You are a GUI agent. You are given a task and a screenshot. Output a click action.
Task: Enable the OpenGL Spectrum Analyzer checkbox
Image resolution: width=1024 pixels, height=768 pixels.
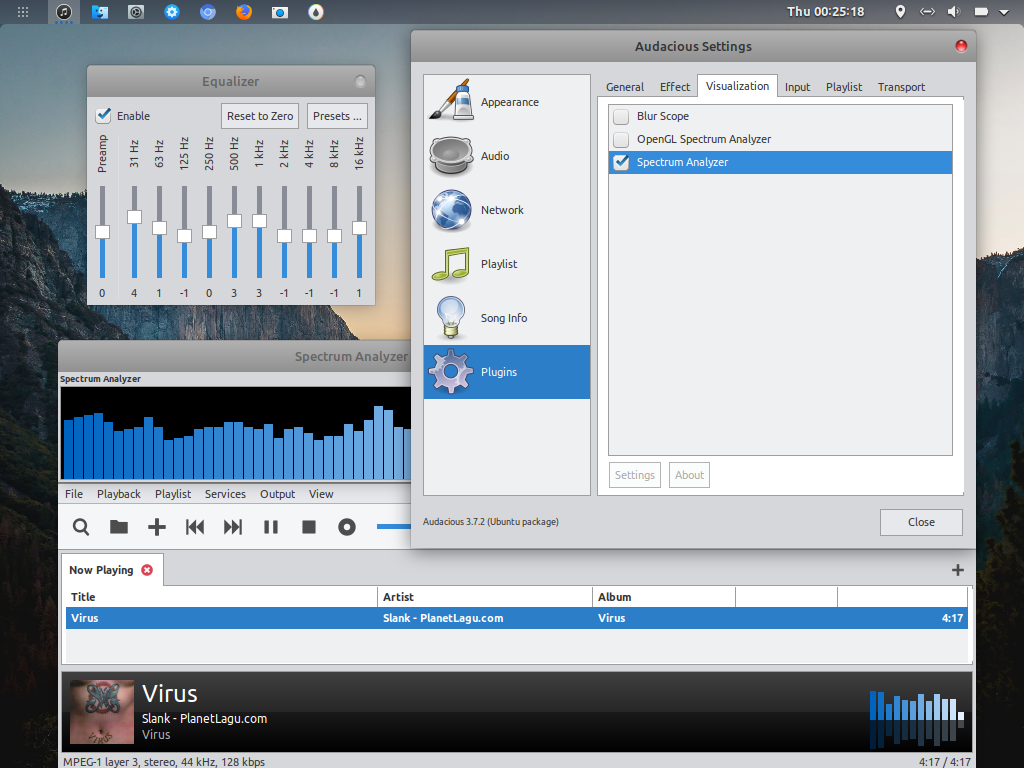pyautogui.click(x=621, y=139)
